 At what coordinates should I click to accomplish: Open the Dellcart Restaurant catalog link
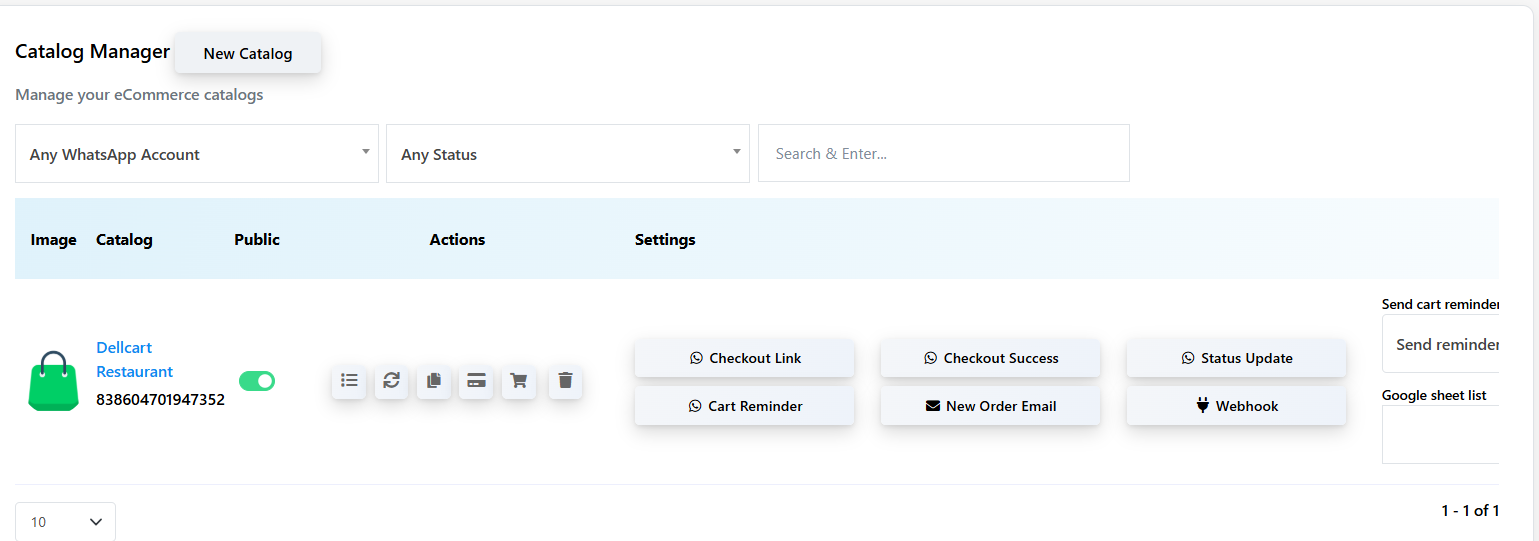coord(134,360)
